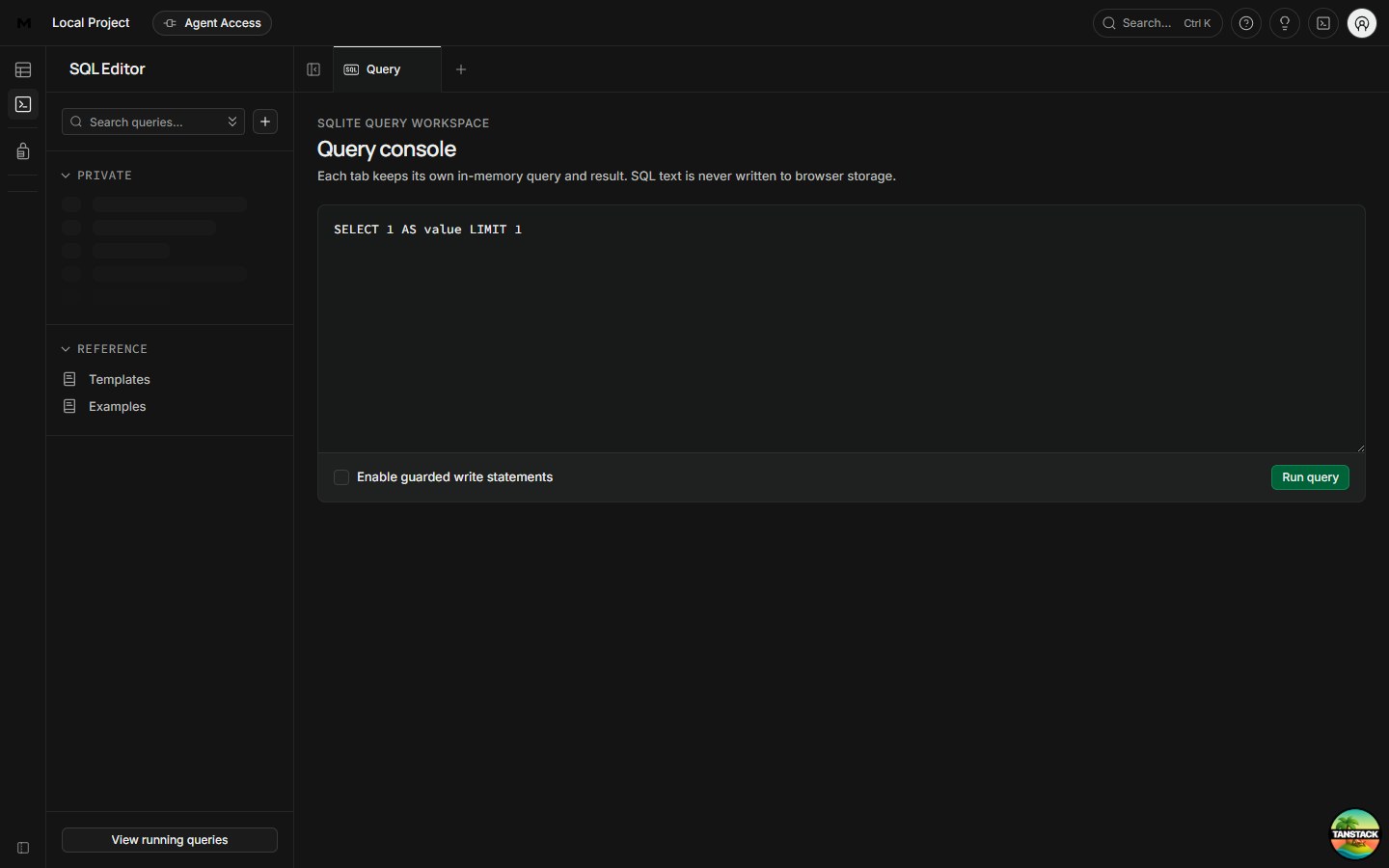
Task: Open the user account avatar
Action: [x=1362, y=23]
